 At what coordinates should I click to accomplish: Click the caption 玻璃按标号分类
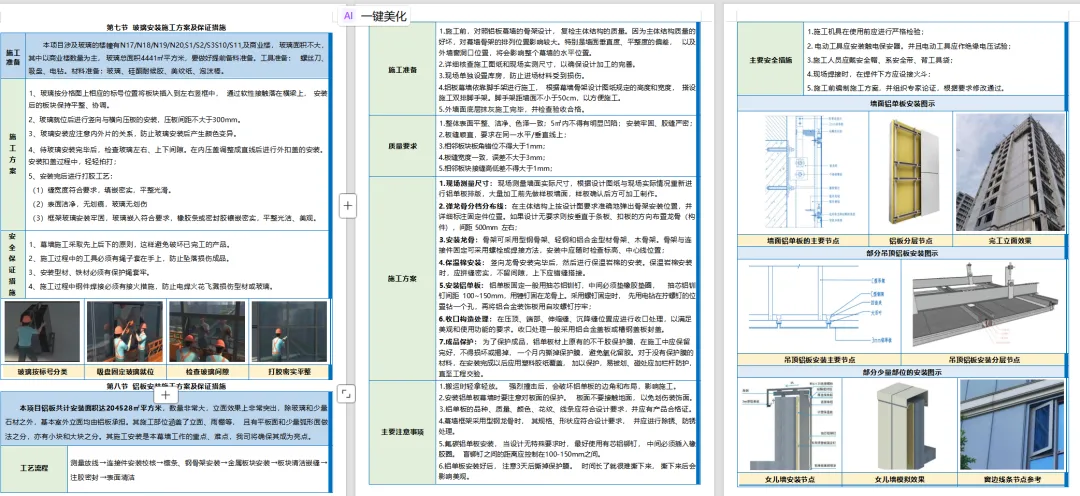coord(41,372)
